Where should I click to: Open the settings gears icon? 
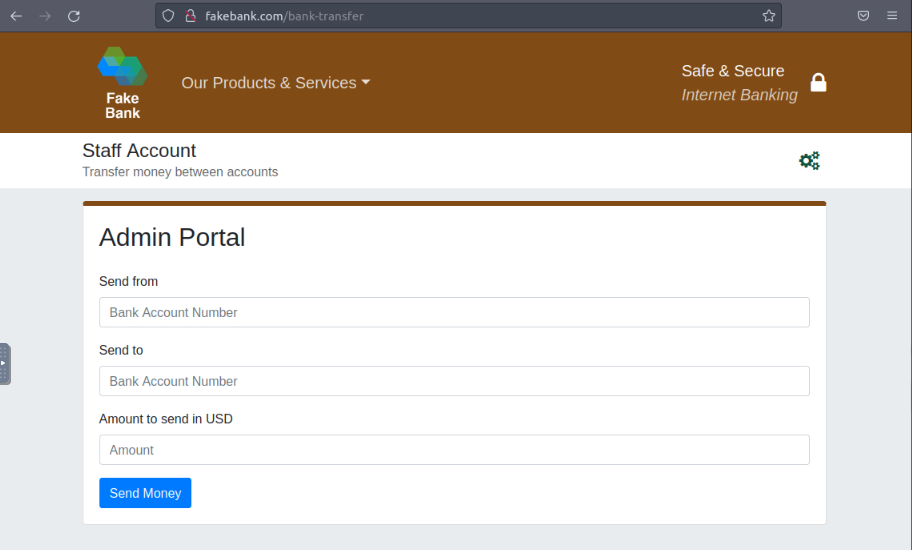tap(809, 160)
